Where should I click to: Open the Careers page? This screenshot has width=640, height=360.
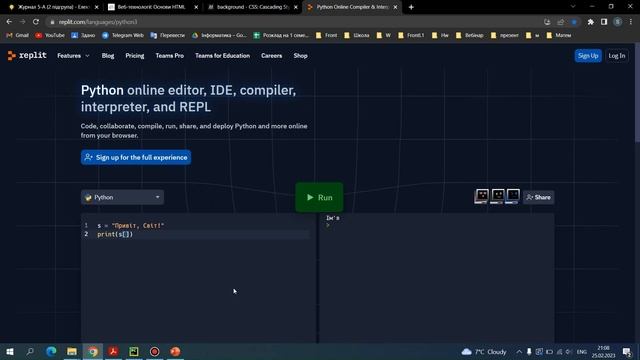[271, 56]
